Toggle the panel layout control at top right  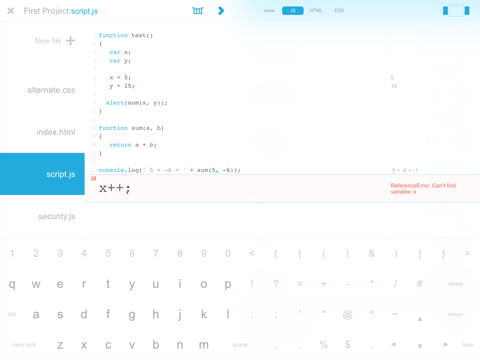click(456, 11)
